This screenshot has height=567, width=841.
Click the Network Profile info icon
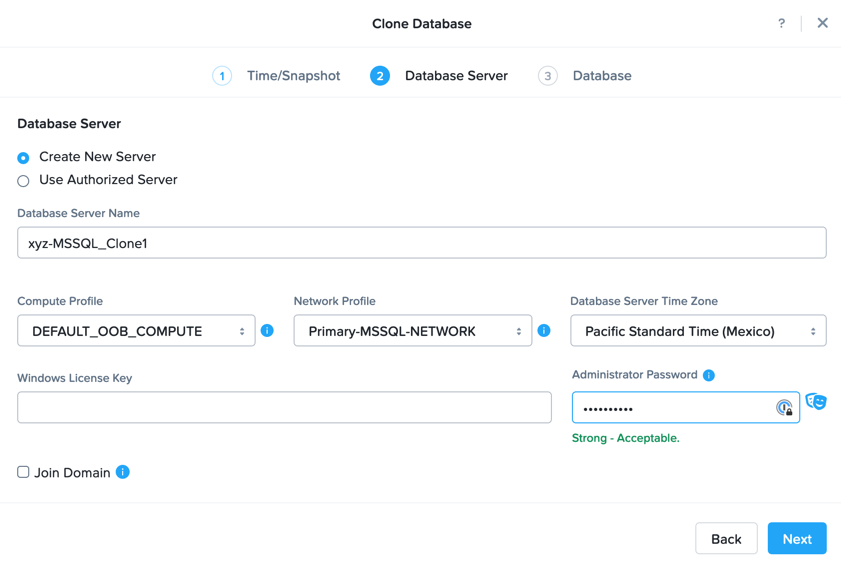coord(544,330)
